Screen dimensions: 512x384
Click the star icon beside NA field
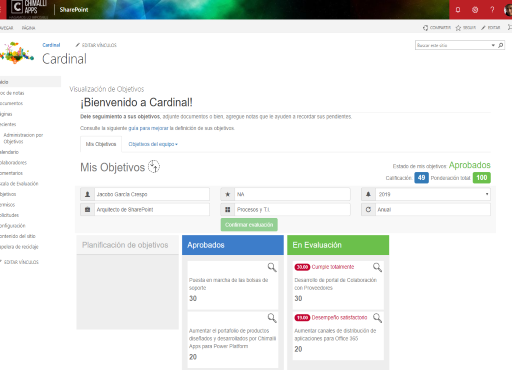tap(228, 194)
